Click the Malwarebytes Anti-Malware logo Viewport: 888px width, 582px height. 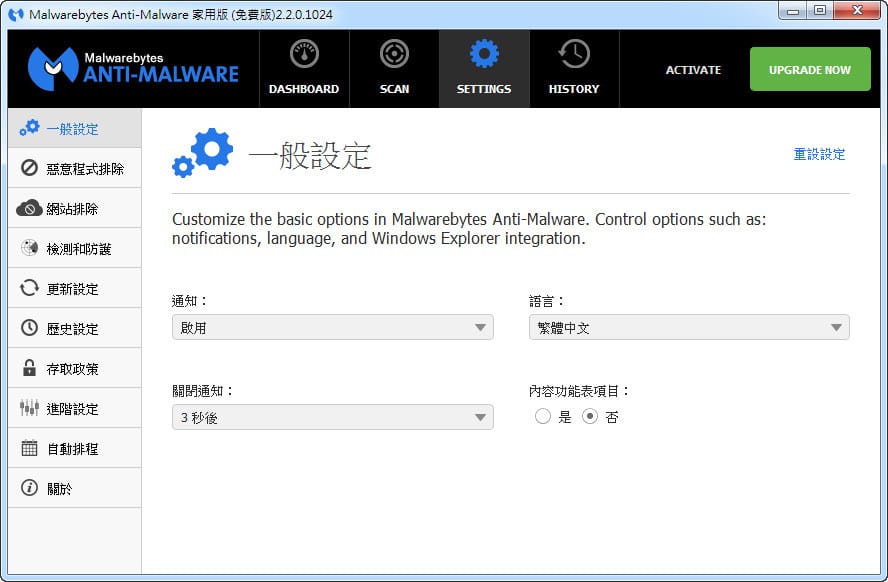[x=133, y=69]
